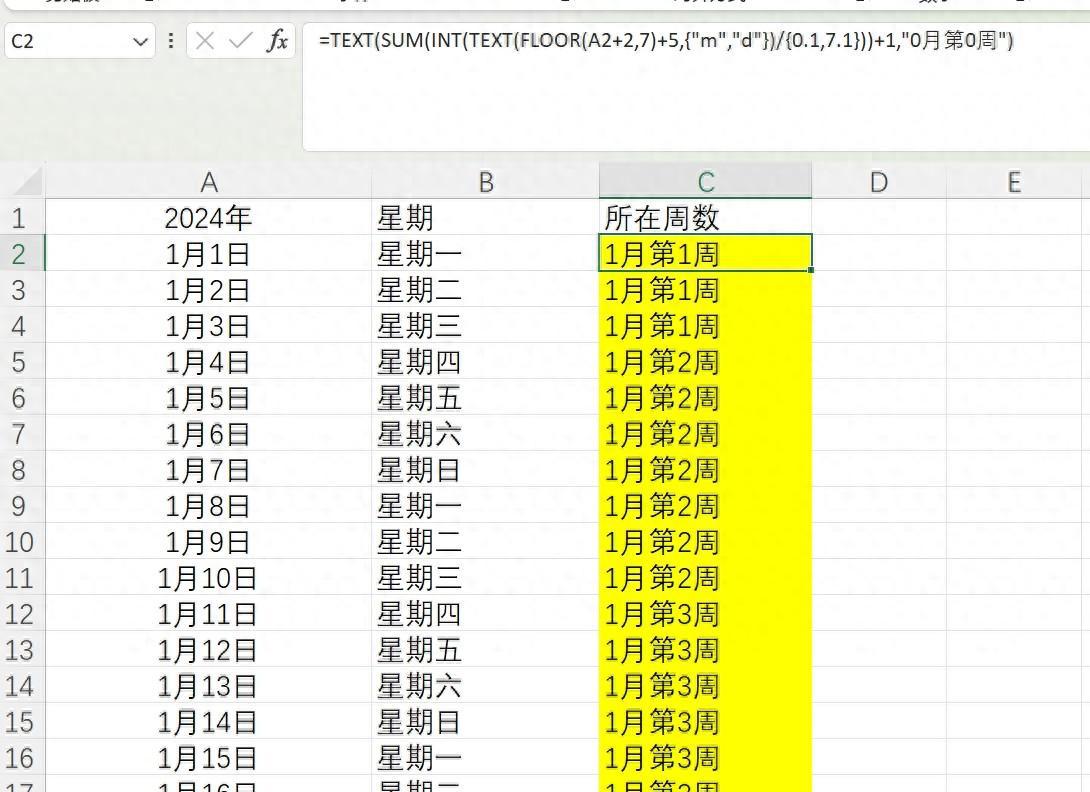Select row 2 header
1090x792 pixels.
22,254
